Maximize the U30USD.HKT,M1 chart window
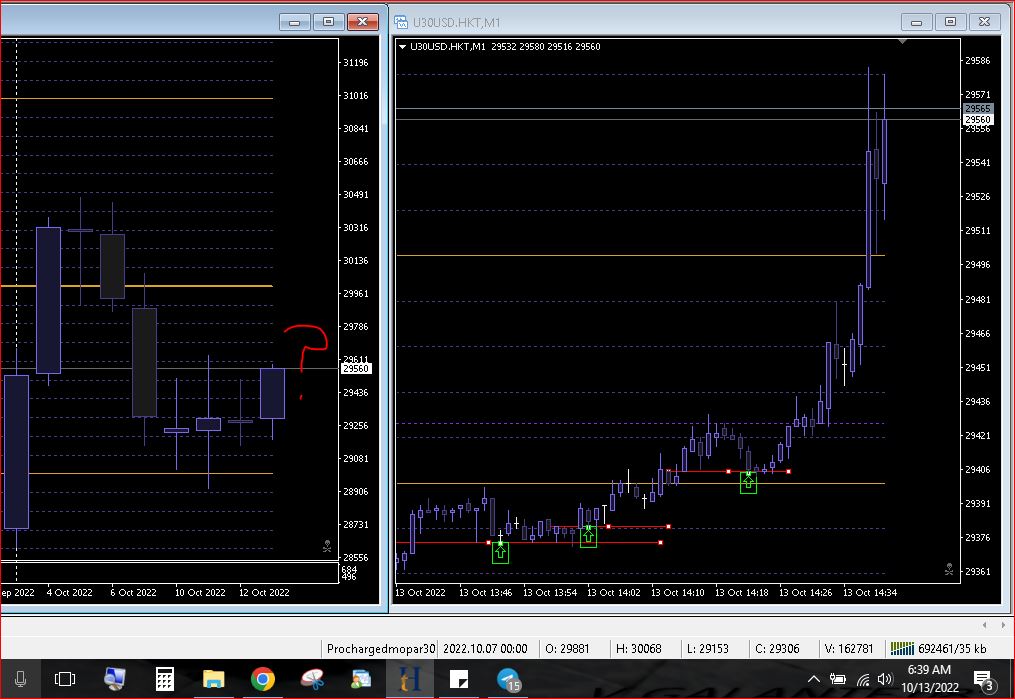 click(950, 21)
